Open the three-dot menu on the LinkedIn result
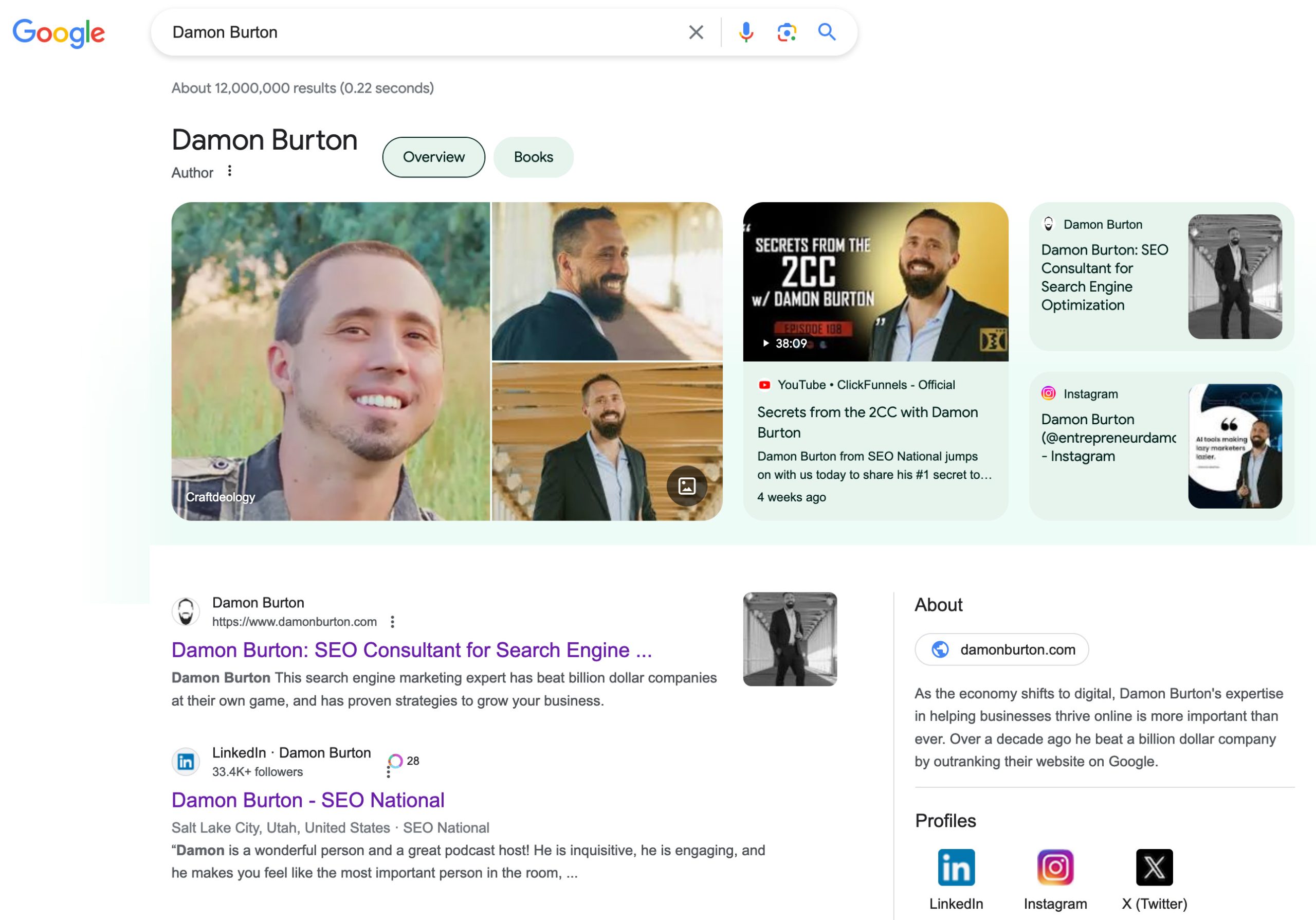Viewport: 1316px width, 920px height. (x=389, y=773)
